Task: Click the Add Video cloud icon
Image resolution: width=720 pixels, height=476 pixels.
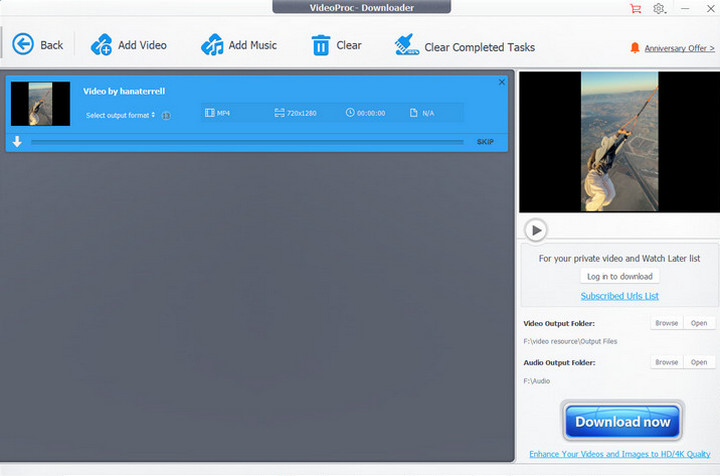Action: pyautogui.click(x=101, y=45)
